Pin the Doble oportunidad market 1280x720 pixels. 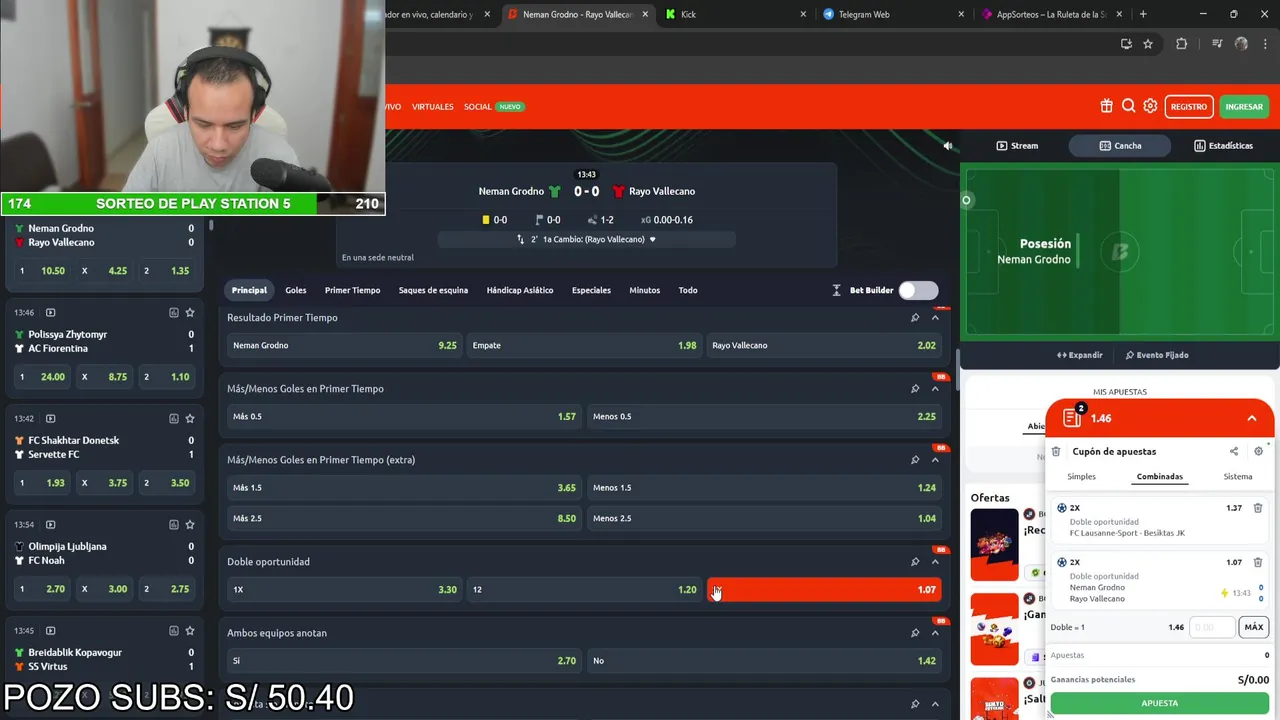[x=914, y=561]
